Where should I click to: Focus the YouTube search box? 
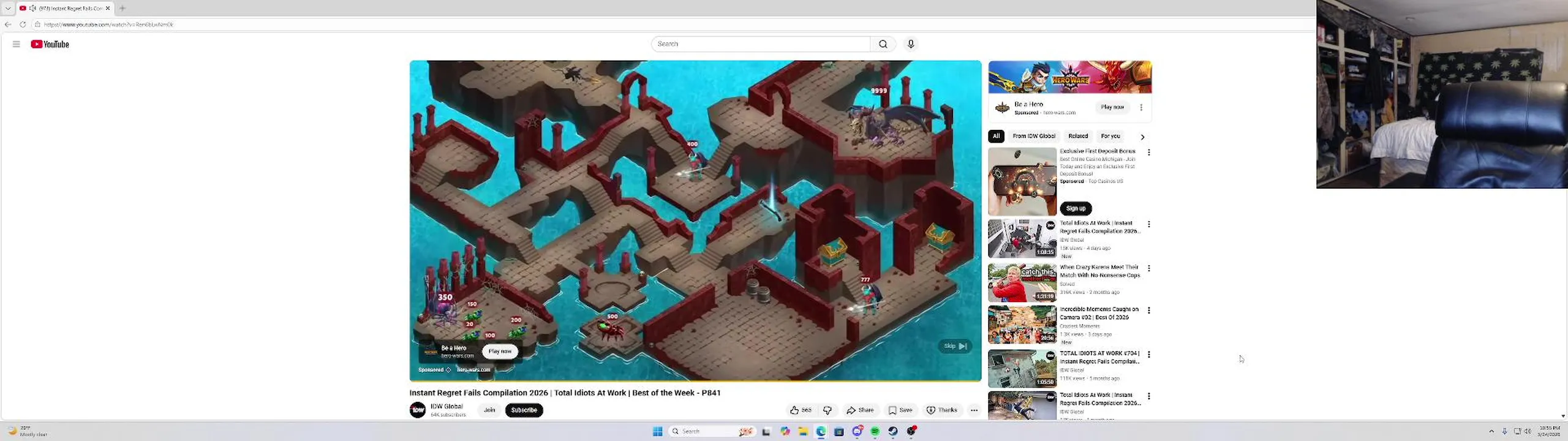coord(761,44)
